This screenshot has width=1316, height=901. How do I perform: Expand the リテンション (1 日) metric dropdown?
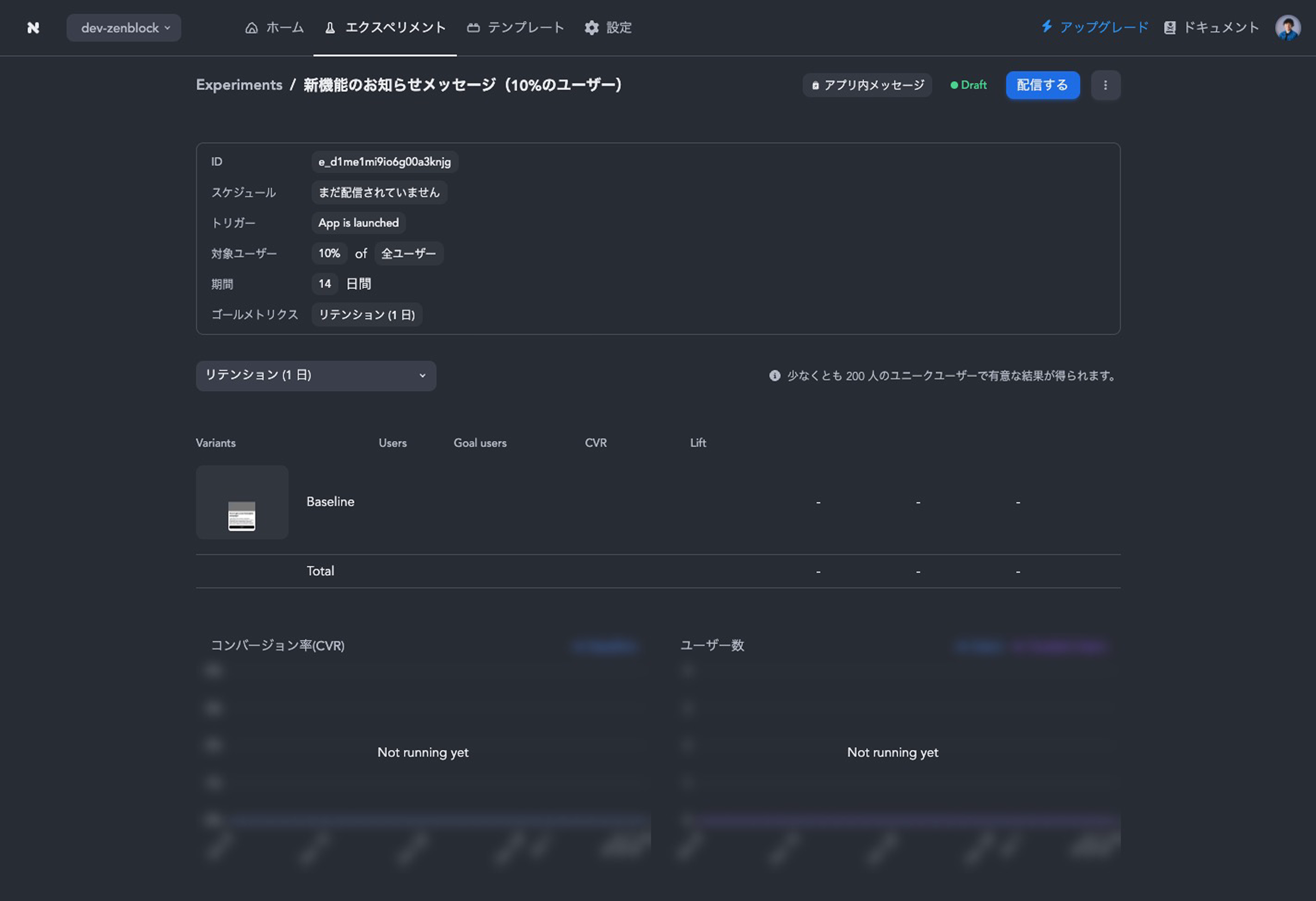[316, 376]
